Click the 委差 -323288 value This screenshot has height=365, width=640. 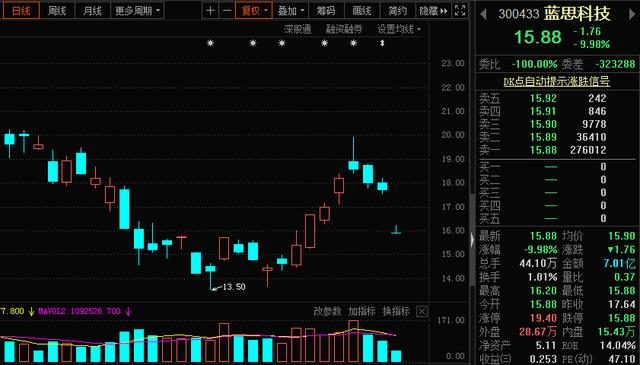[615, 64]
